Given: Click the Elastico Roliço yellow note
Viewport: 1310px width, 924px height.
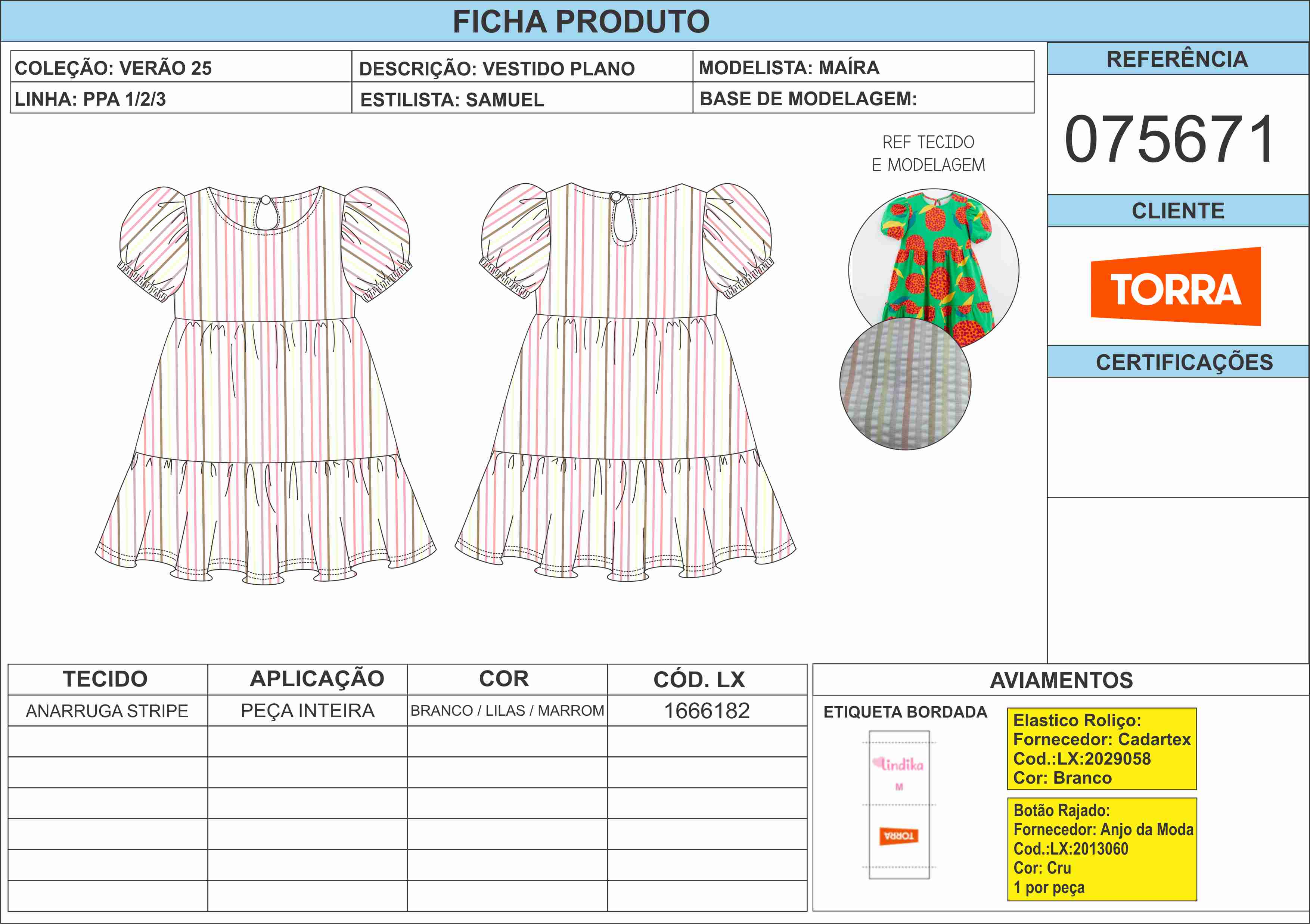Looking at the screenshot, I should [x=1101, y=748].
